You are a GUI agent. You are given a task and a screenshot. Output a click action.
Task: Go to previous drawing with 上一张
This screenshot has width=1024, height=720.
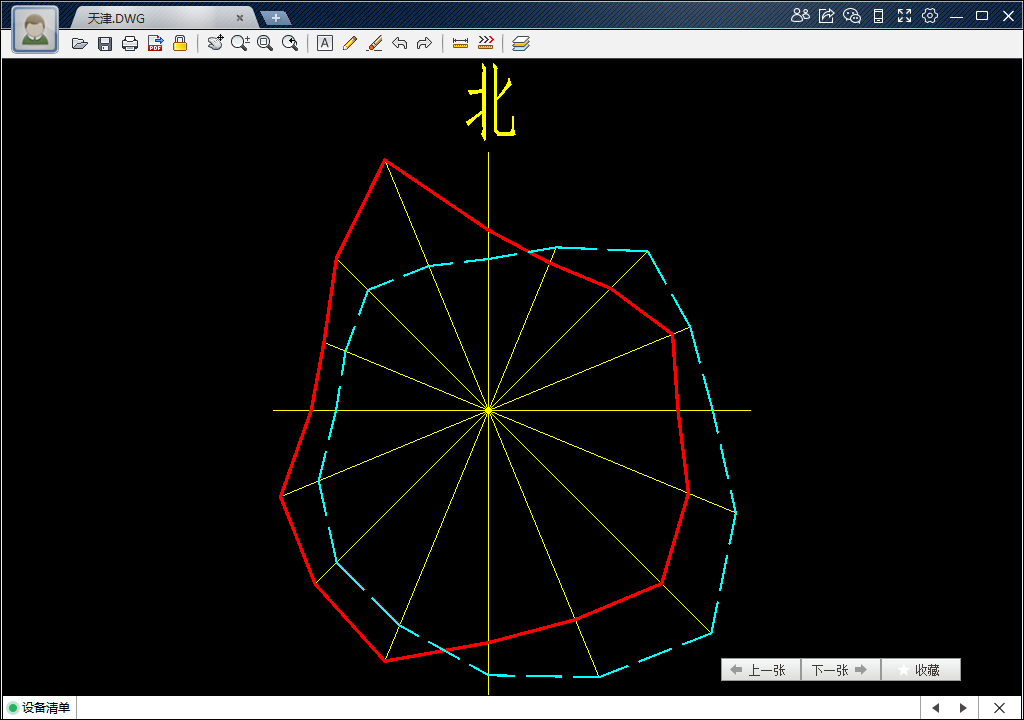(x=760, y=670)
